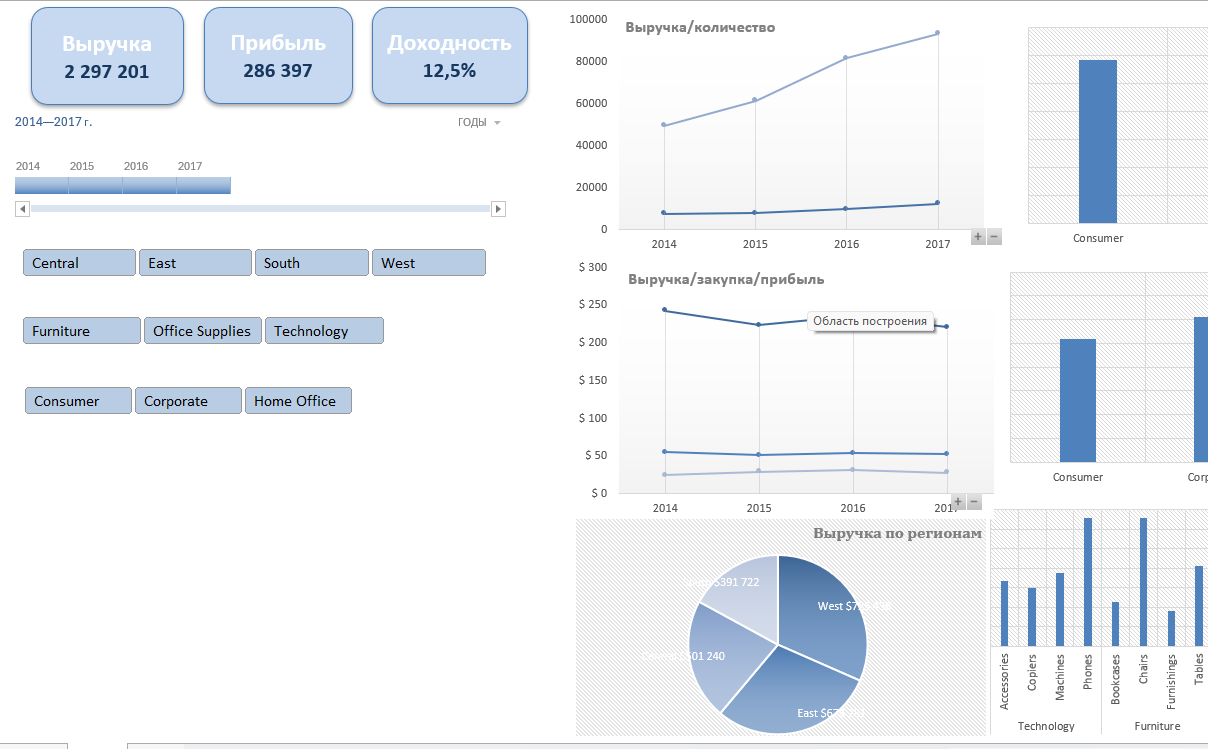Toggle the West region slicer

click(428, 263)
